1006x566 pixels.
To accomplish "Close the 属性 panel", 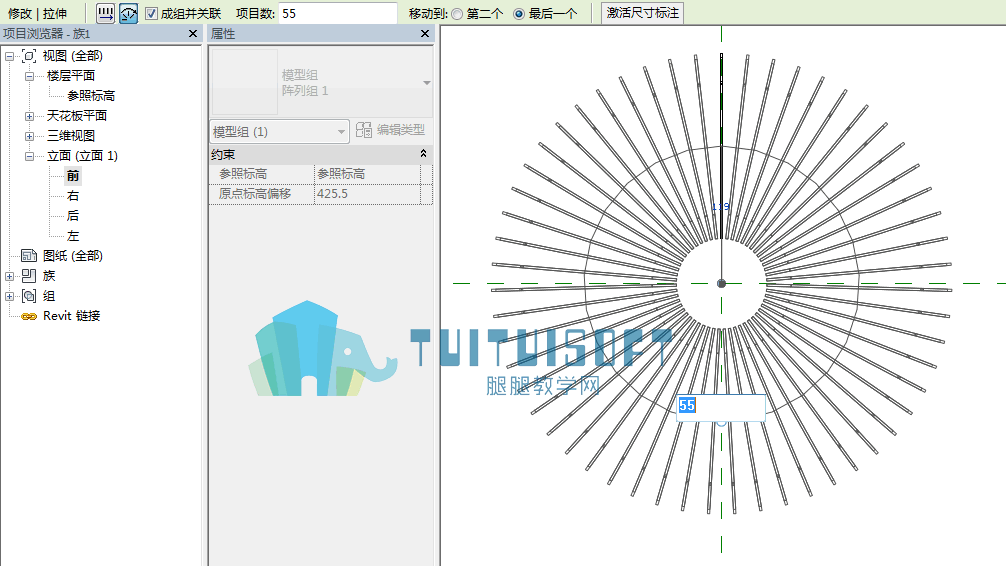I will (425, 33).
